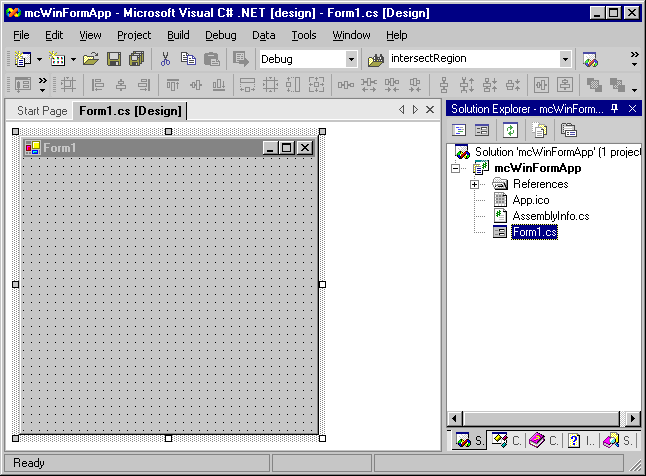Open Add New Item dropdown arrow
The height and width of the screenshot is (476, 646).
(x=73, y=59)
